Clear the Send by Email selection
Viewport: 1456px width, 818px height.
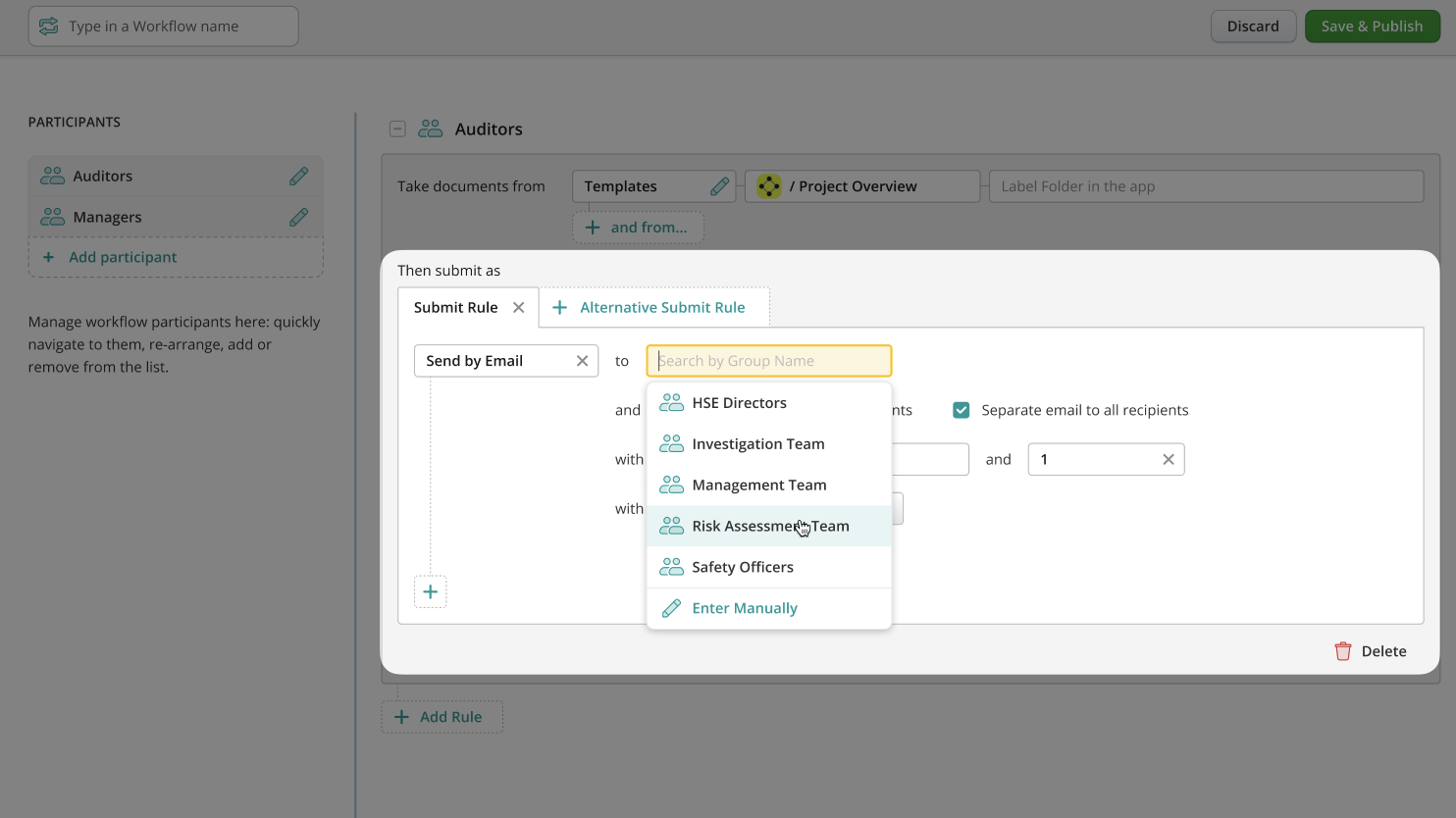tap(582, 361)
